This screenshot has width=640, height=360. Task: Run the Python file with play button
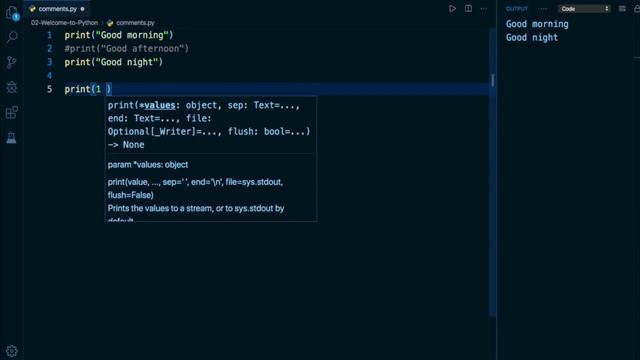[x=452, y=9]
